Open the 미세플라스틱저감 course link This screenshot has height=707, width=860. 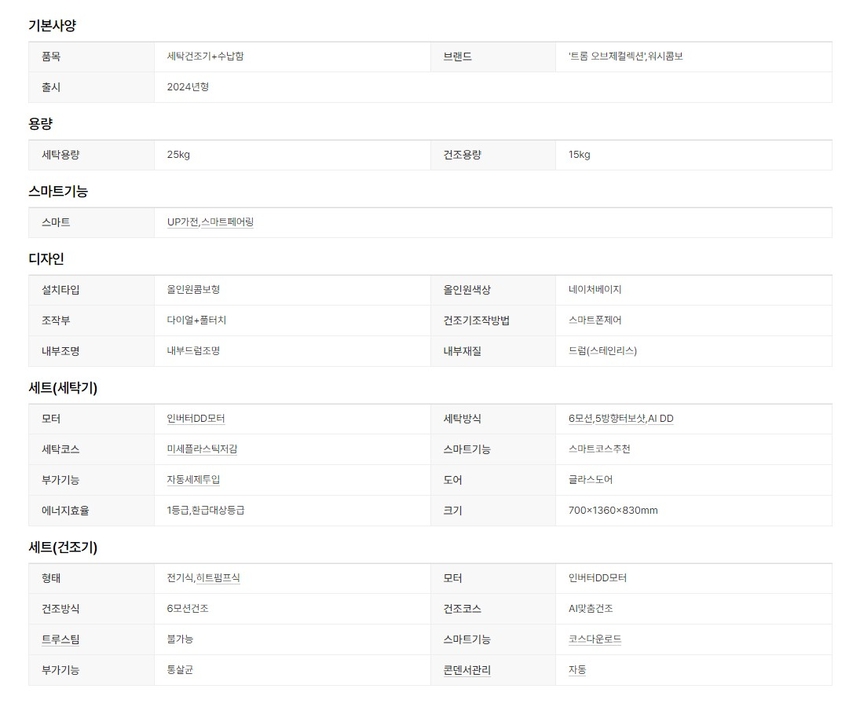click(x=202, y=449)
